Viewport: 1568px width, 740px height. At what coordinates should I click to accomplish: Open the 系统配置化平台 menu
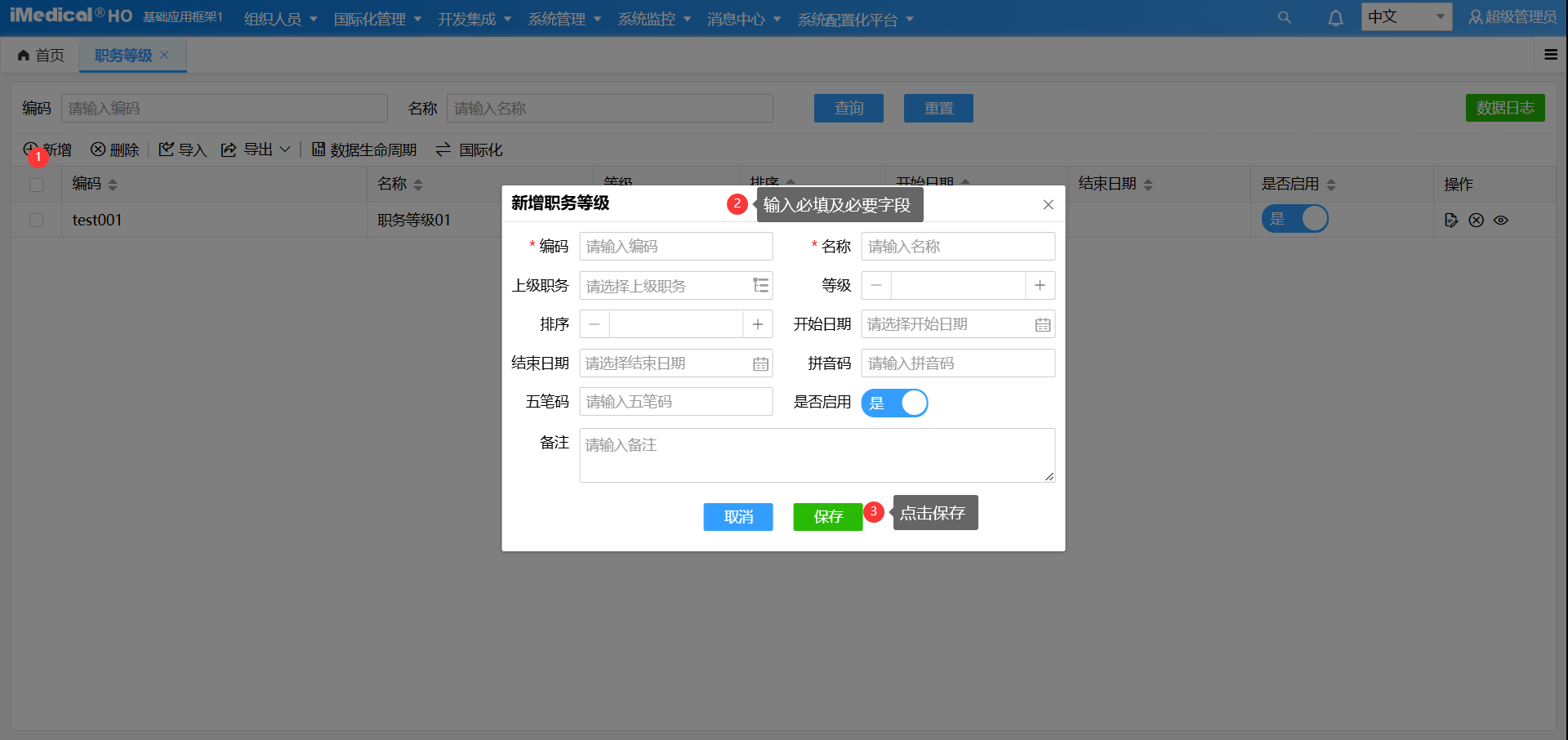coord(855,19)
